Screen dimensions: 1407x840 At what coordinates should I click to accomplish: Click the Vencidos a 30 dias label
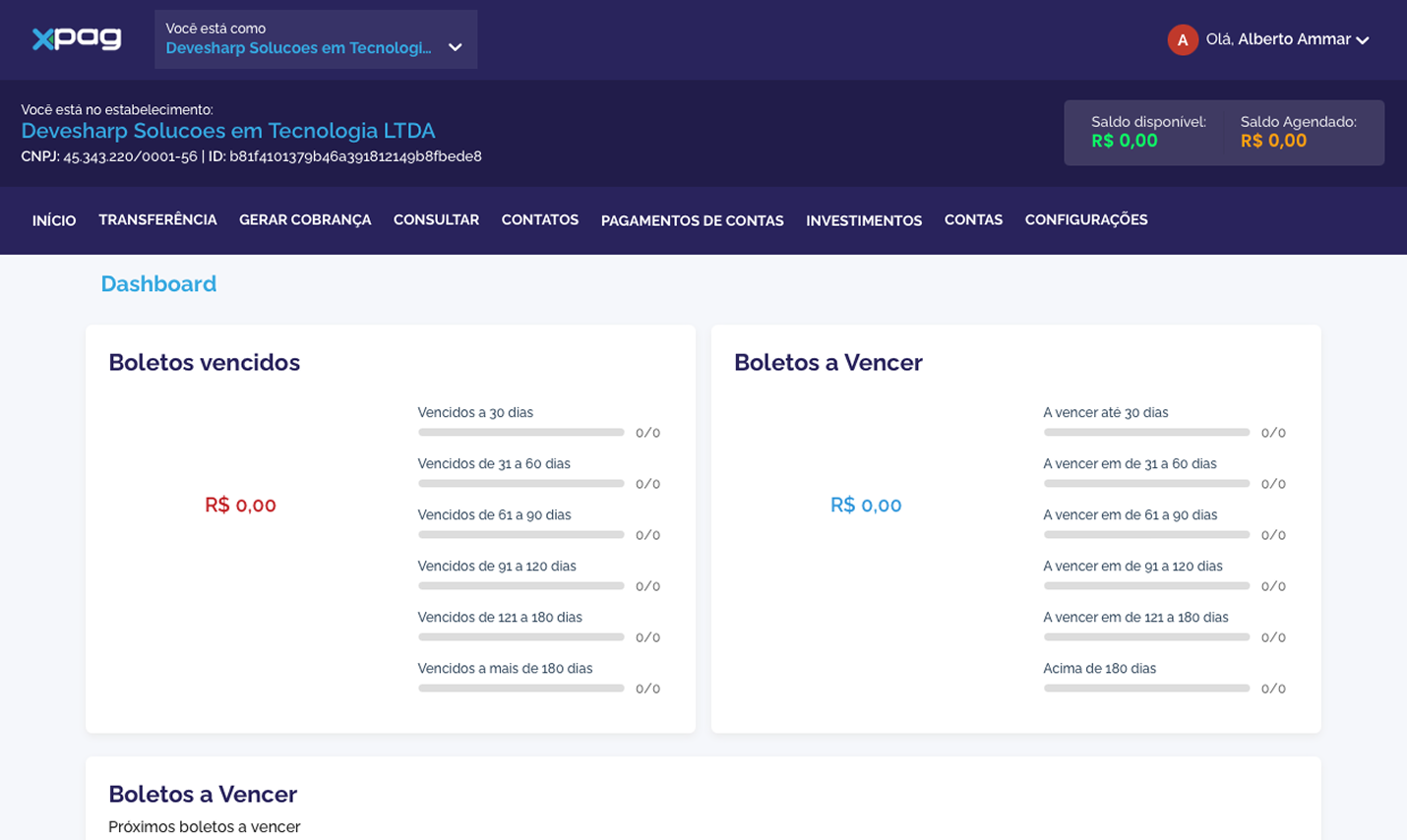(475, 412)
